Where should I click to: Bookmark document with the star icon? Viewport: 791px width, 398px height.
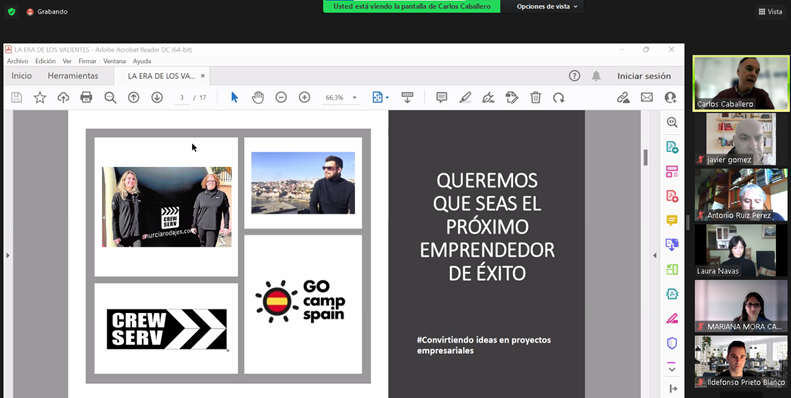point(40,97)
